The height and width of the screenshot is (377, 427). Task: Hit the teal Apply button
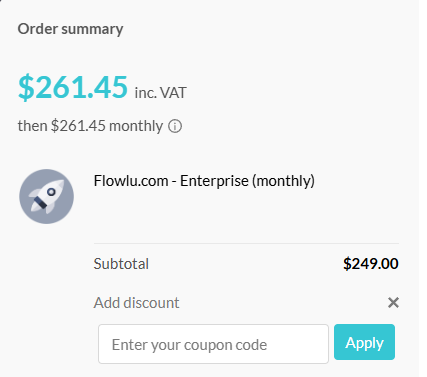[364, 342]
